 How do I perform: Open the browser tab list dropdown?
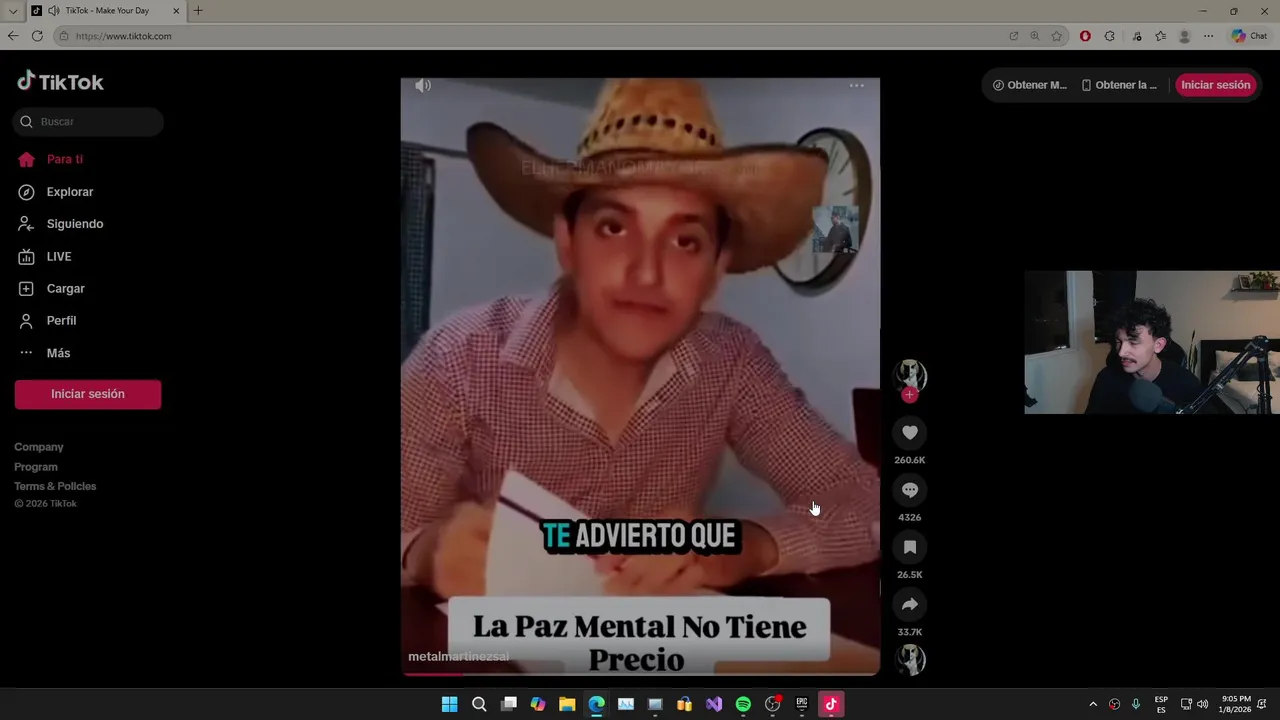(13, 11)
